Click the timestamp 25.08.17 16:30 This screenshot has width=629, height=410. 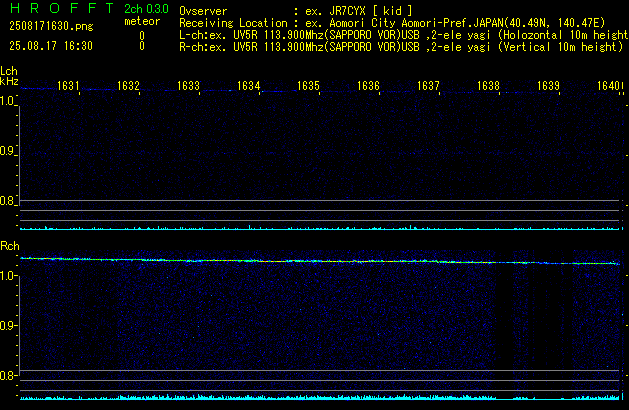[x=51, y=46]
